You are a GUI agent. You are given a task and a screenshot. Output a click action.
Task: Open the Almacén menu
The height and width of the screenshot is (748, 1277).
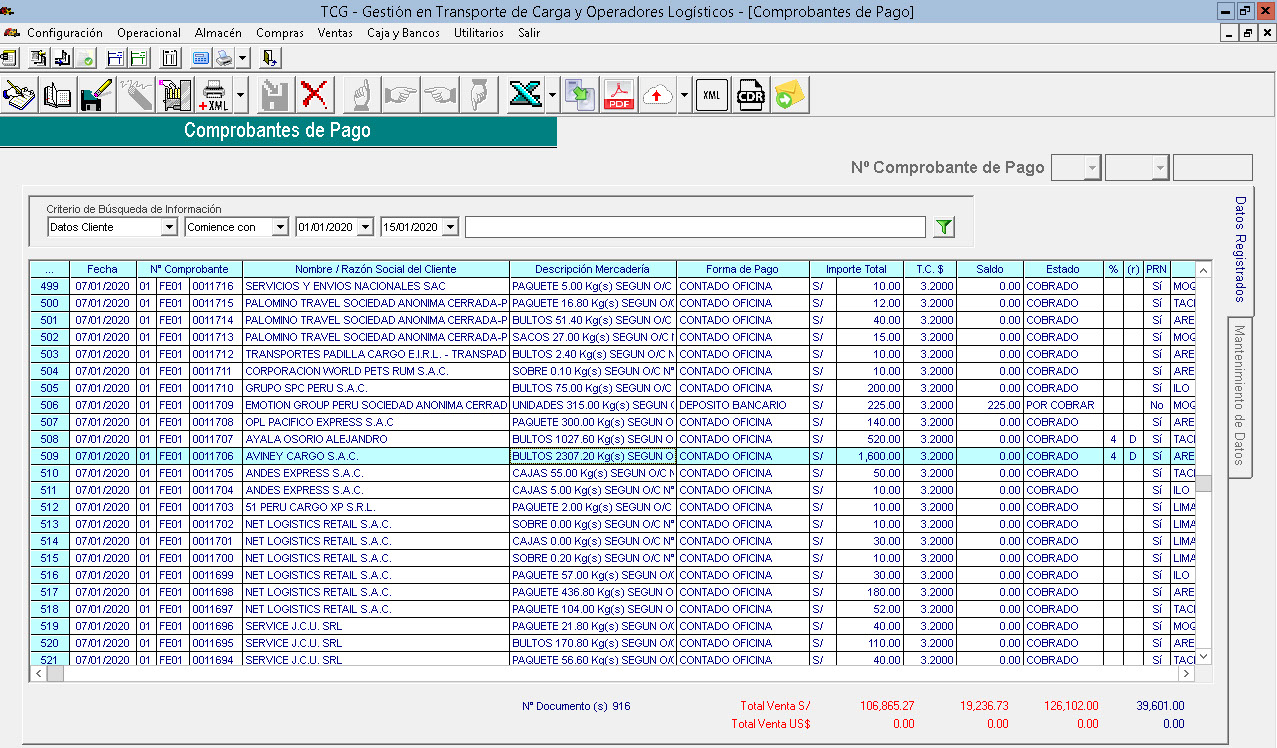click(218, 33)
